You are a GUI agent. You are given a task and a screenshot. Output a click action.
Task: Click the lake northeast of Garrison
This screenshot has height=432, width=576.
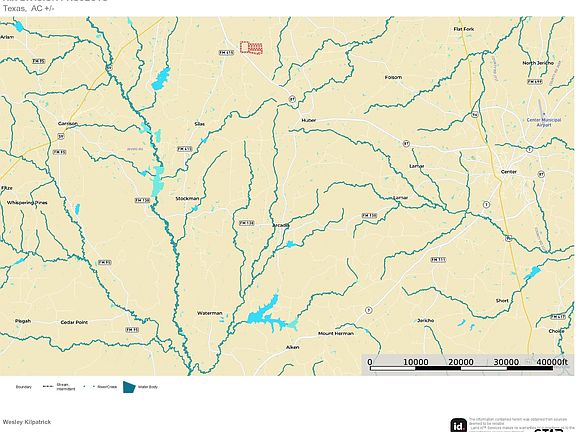pyautogui.click(x=161, y=78)
